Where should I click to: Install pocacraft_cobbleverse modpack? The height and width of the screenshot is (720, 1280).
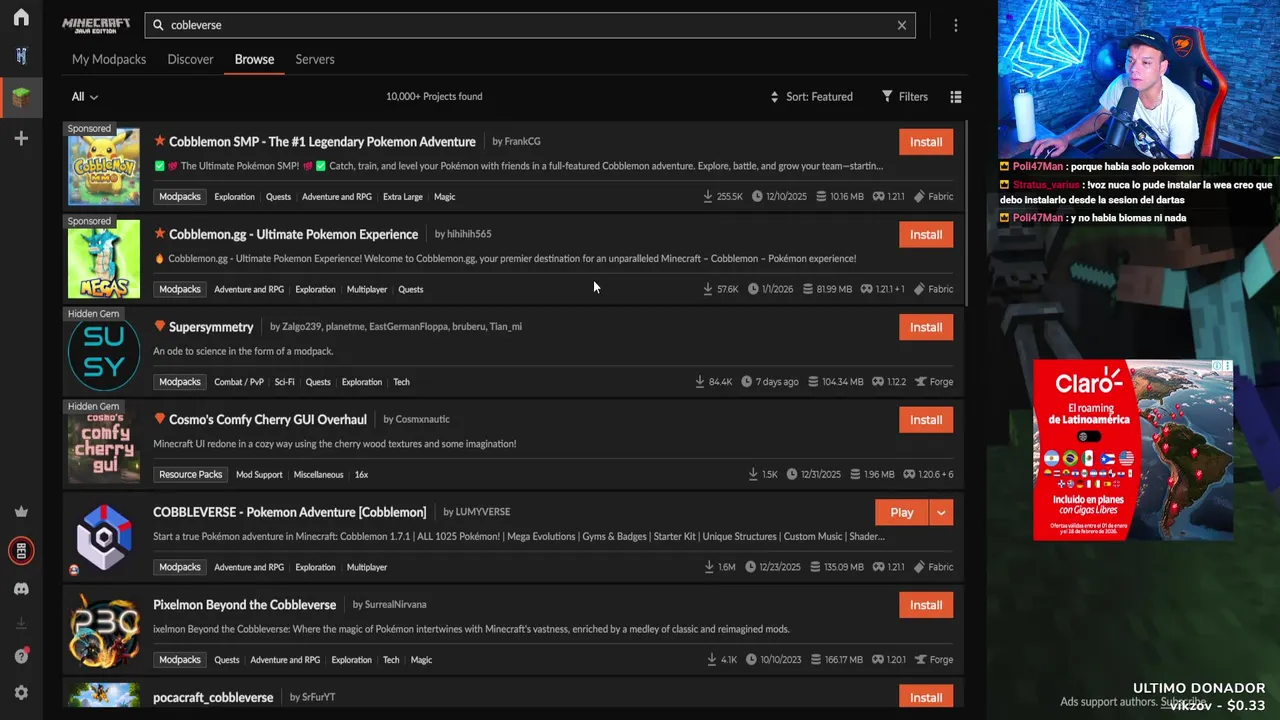(926, 697)
